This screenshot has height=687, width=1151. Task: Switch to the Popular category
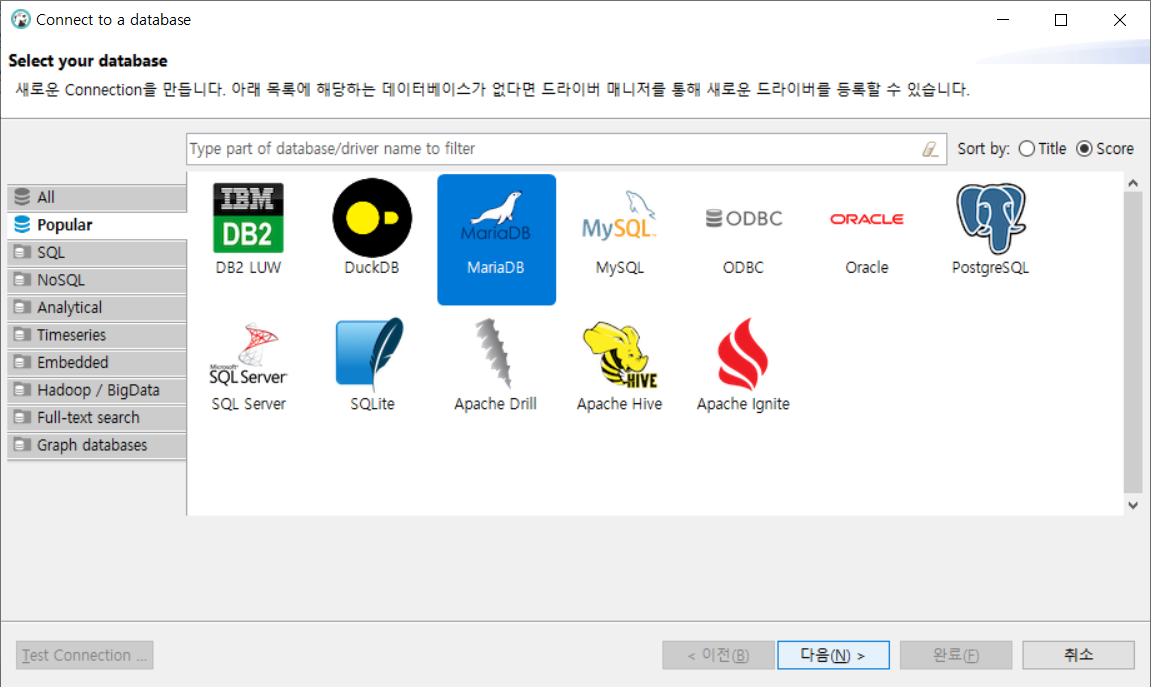pyautogui.click(x=97, y=225)
